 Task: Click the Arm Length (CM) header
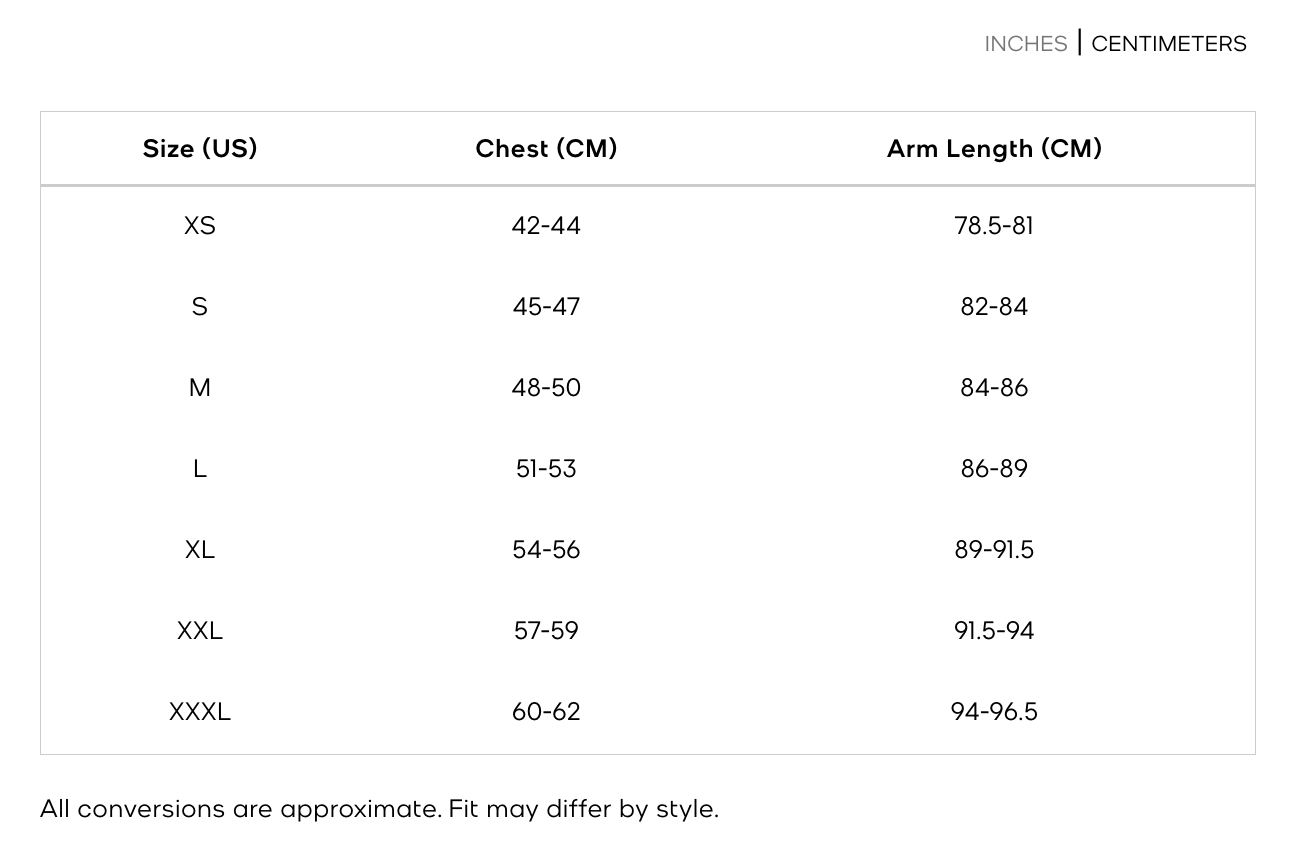(994, 149)
